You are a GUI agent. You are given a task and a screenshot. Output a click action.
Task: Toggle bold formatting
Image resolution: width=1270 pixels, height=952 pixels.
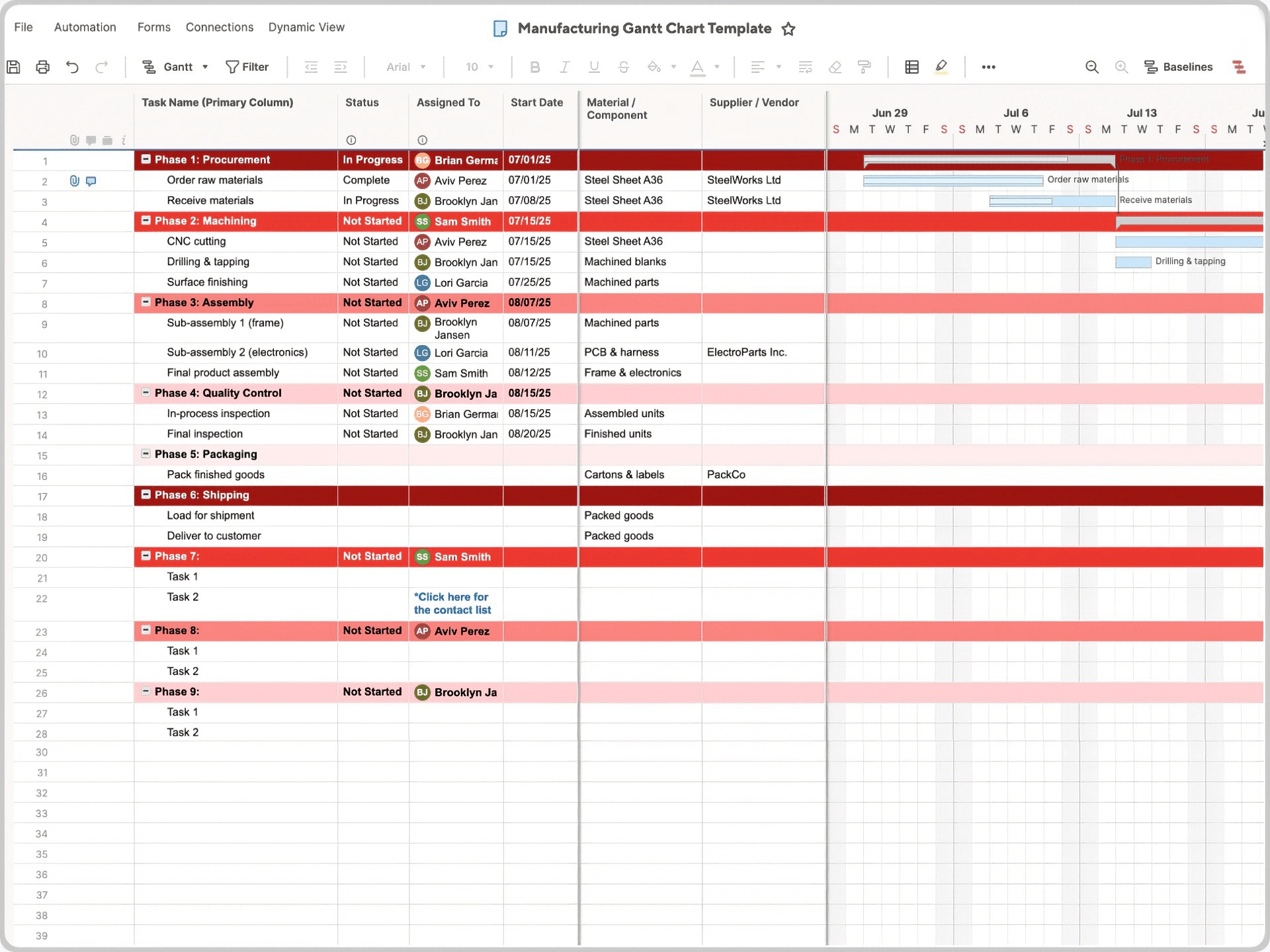pos(534,67)
